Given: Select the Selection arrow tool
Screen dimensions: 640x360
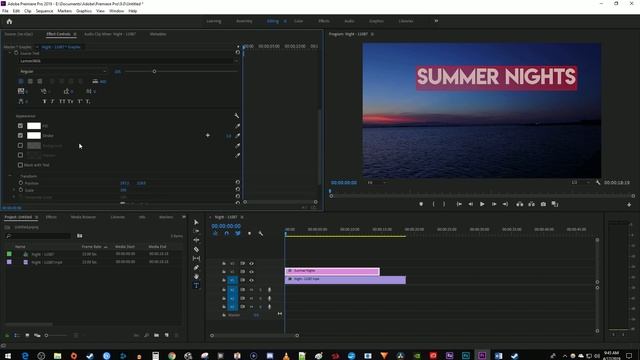Looking at the screenshot, I should coord(196,222).
